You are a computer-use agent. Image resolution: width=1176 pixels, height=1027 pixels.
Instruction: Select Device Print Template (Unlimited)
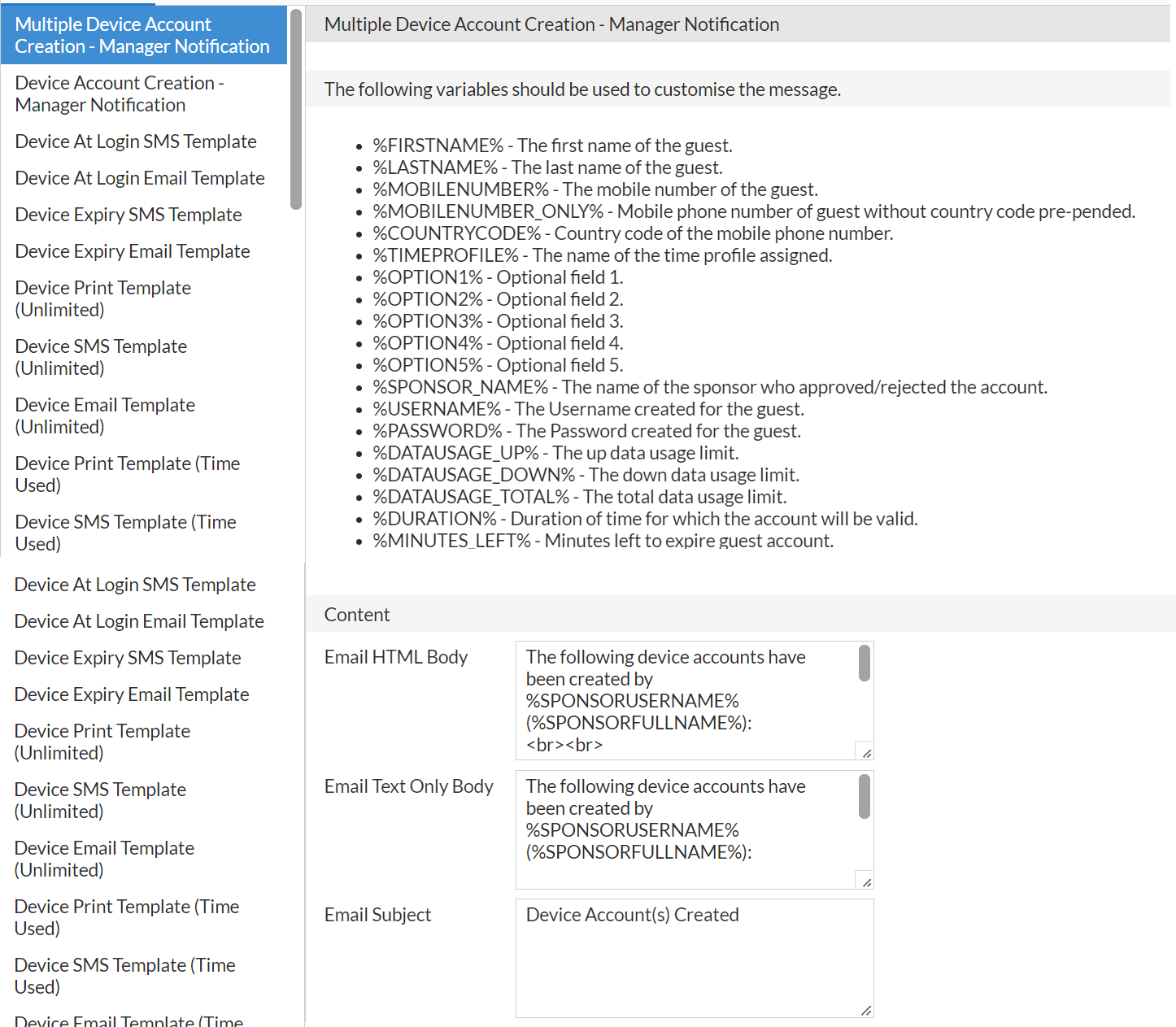point(102,298)
